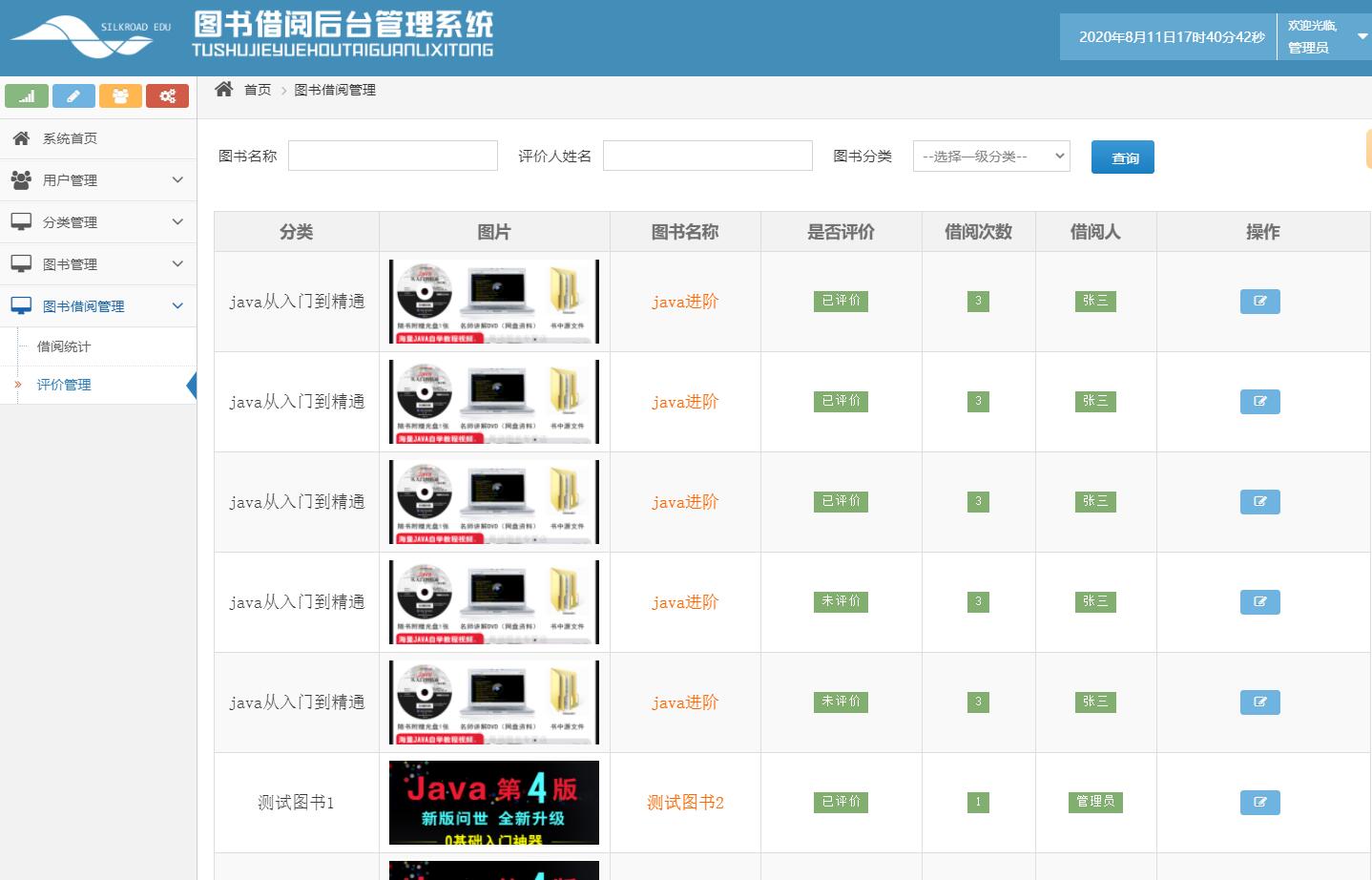Click the blue pencil edit icon
The image size is (1372, 880).
(x=73, y=95)
